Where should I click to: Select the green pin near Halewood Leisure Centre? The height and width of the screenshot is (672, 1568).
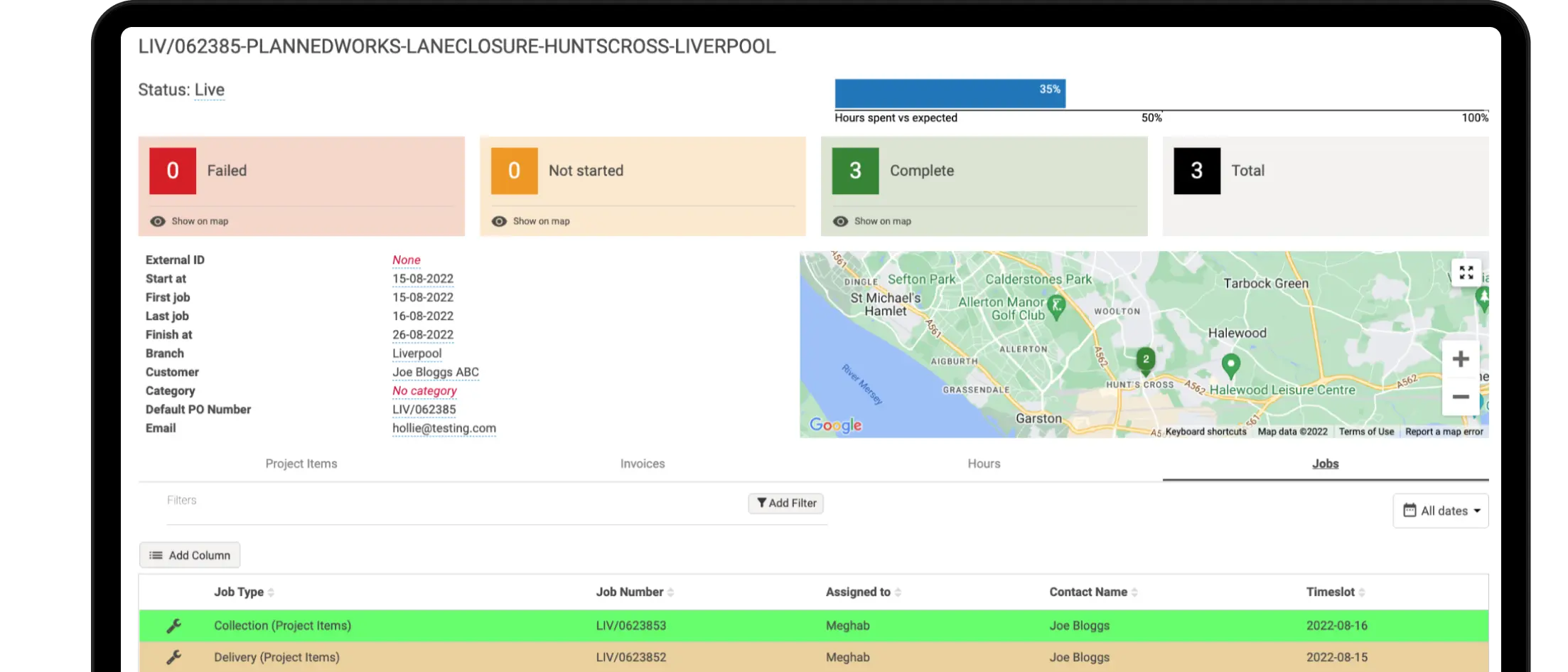pyautogui.click(x=1230, y=366)
